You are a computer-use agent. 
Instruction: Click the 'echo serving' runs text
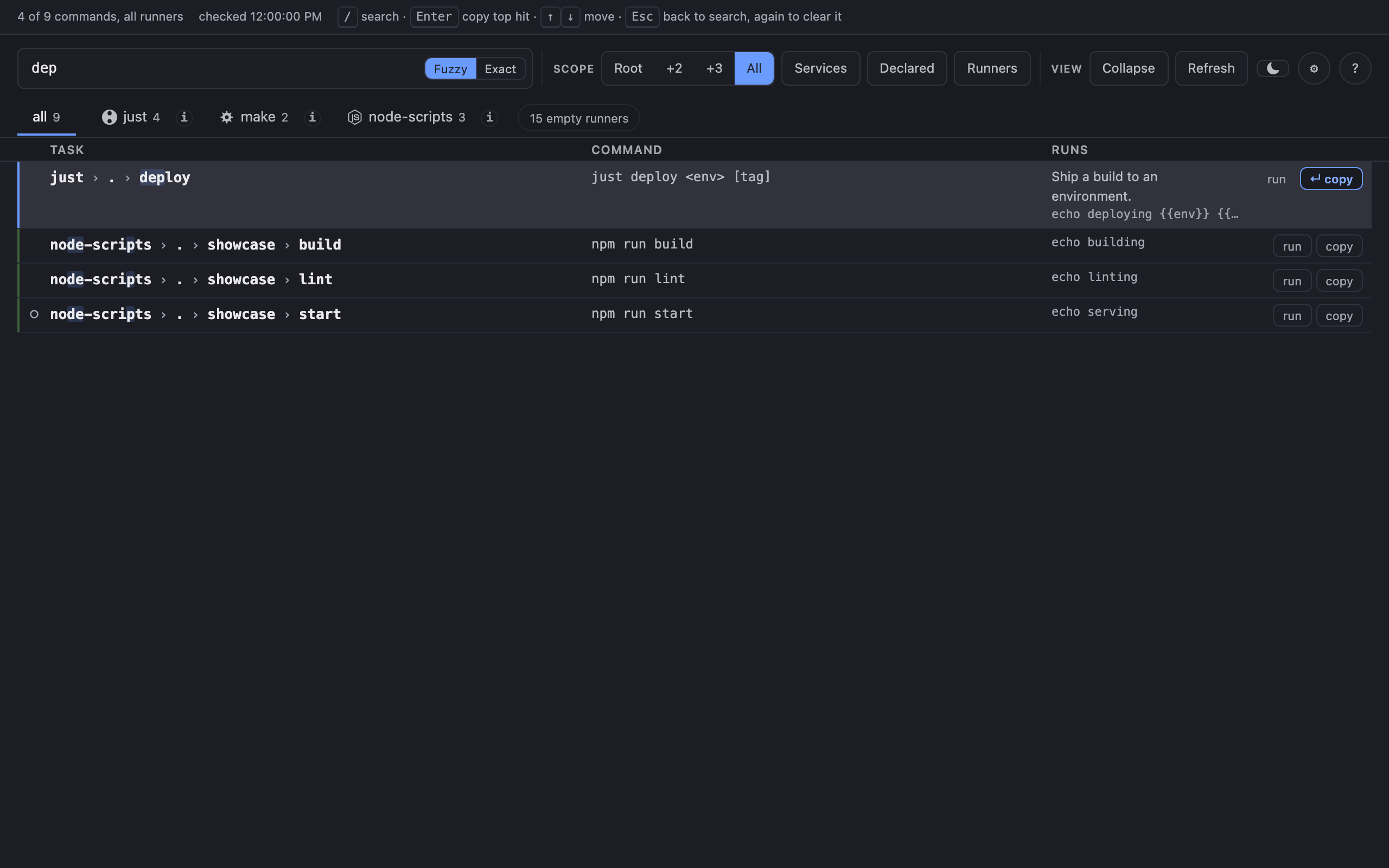1094,312
